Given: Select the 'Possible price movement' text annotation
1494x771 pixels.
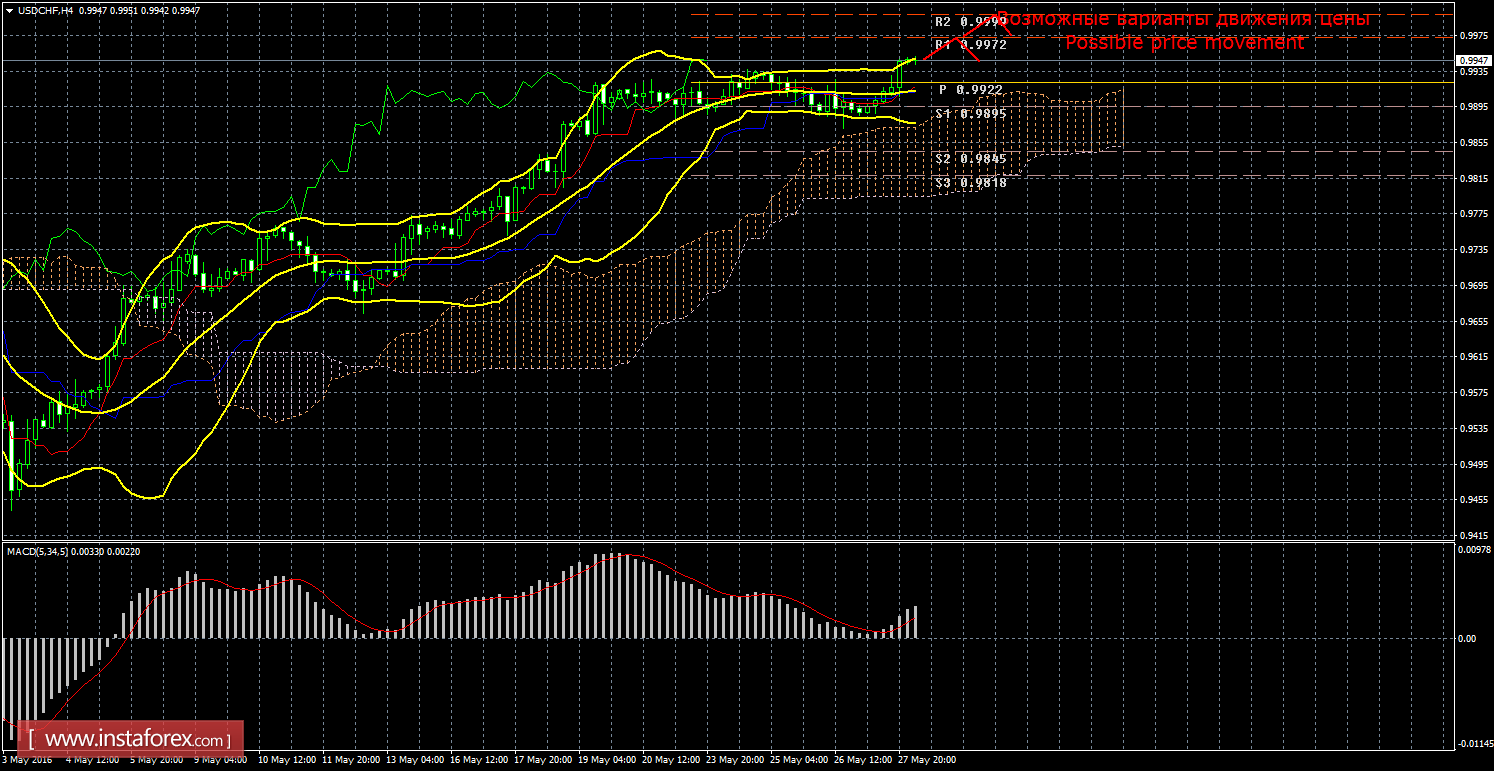Looking at the screenshot, I should point(1184,43).
